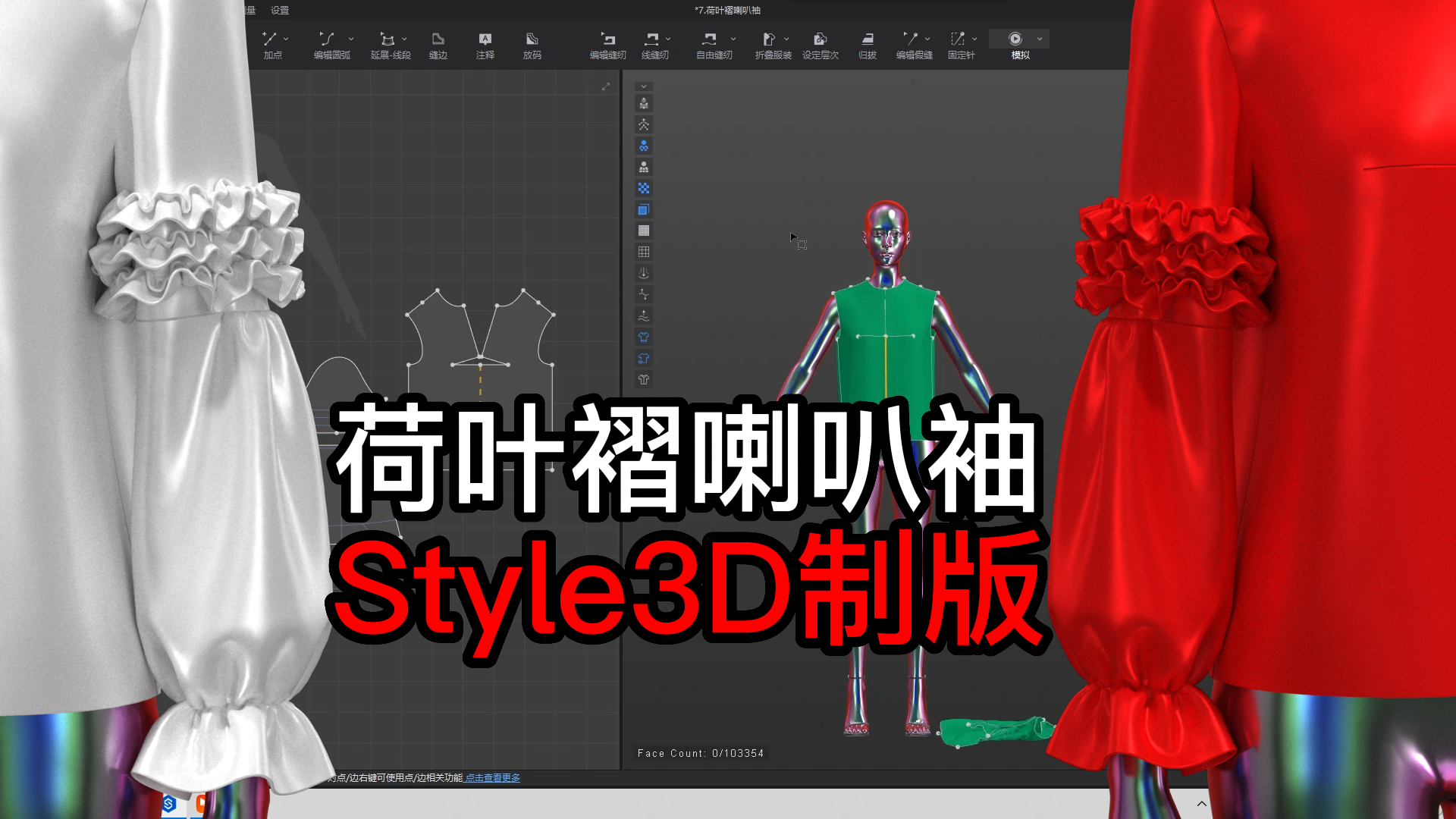Open the dropdown next to 模拟
Screen dimensions: 1456x819
(x=1040, y=39)
